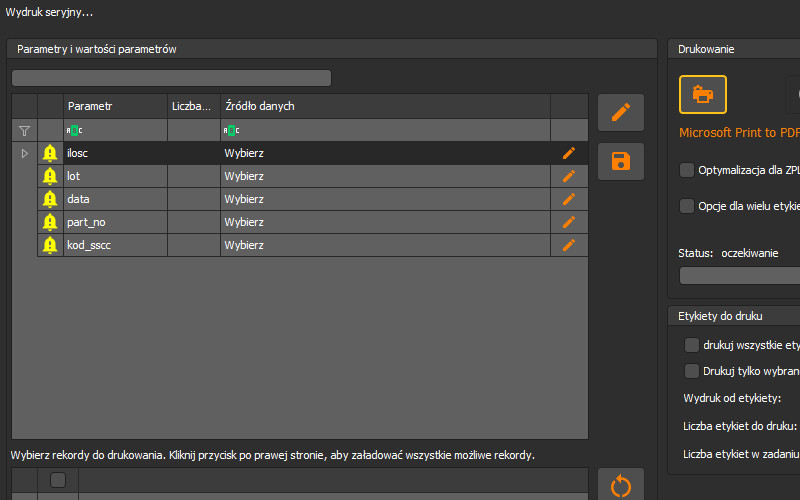The width and height of the screenshot is (800, 500).
Task: Click the print status progress bar
Action: pos(740,276)
